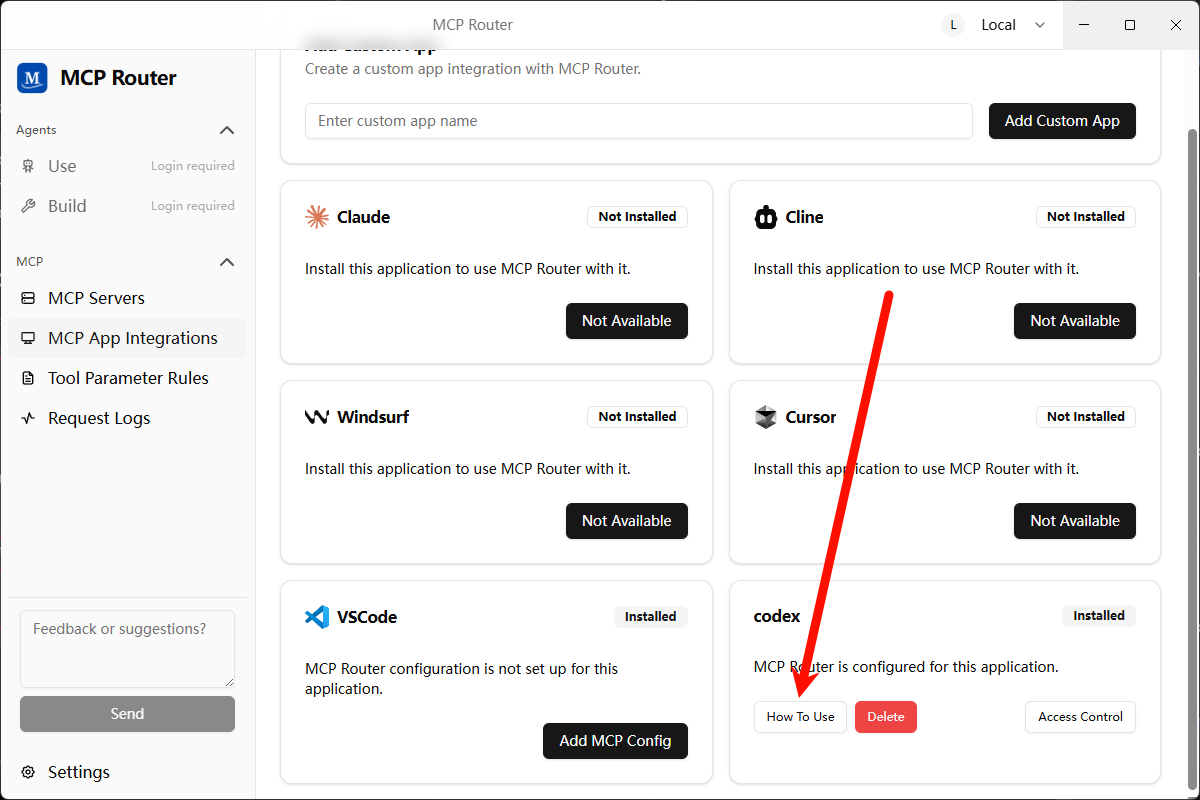Image resolution: width=1200 pixels, height=800 pixels.
Task: Open MCP Servers page
Action: (96, 298)
